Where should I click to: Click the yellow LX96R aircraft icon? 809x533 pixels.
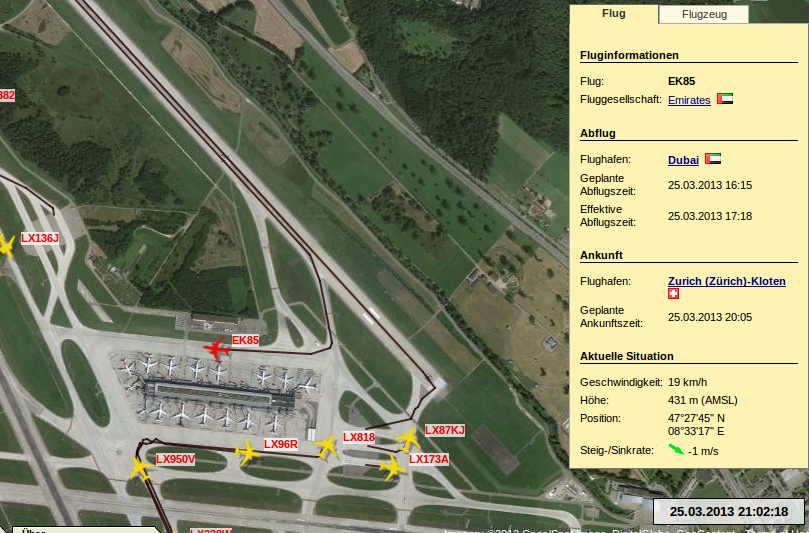pos(247,453)
